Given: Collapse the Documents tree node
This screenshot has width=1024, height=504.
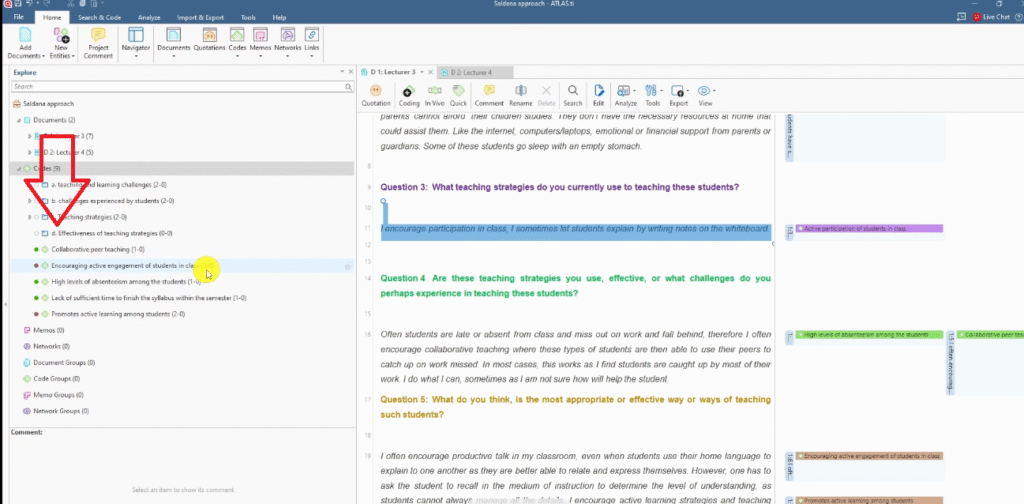Looking at the screenshot, I should pyautogui.click(x=17, y=120).
